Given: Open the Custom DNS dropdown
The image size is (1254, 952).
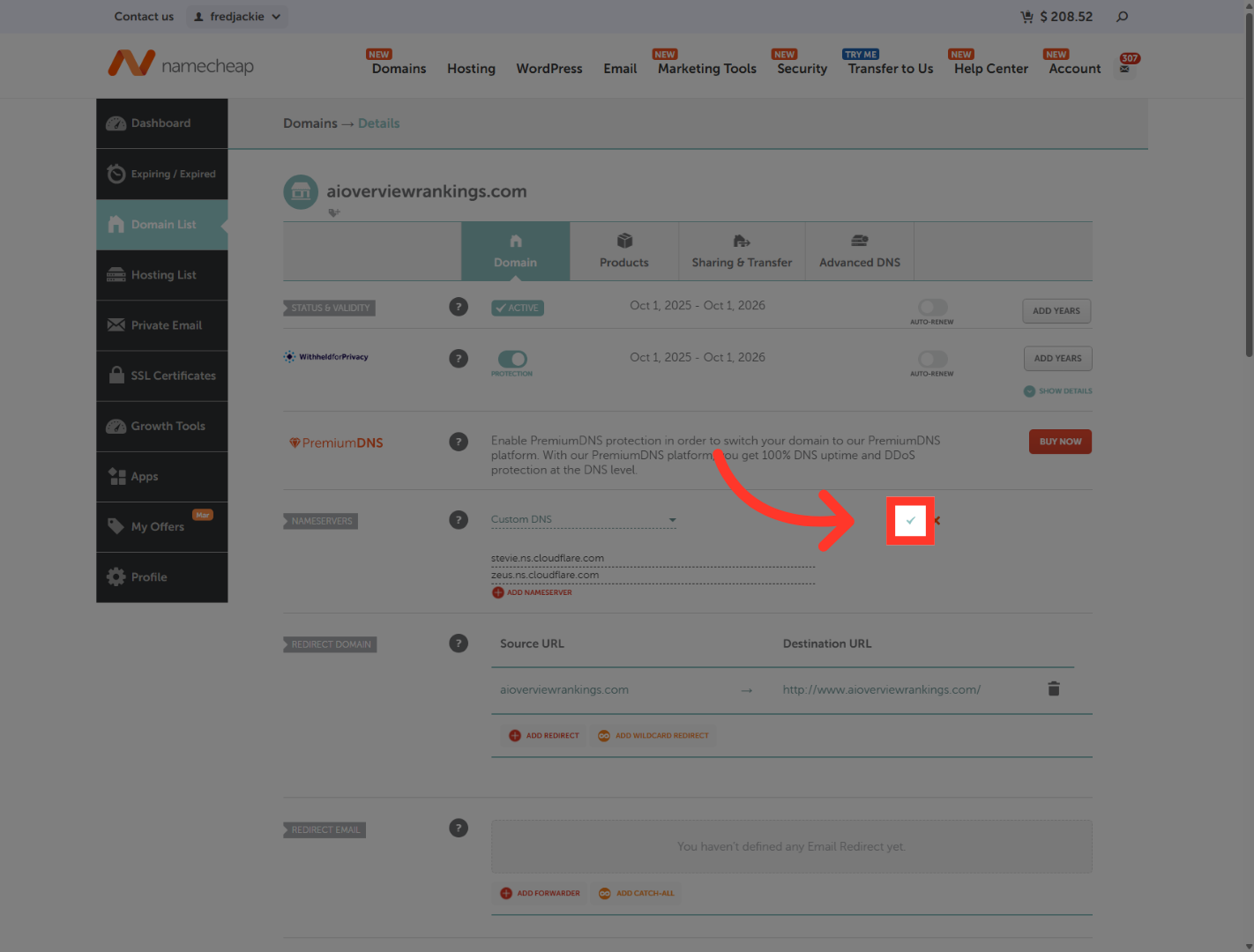Looking at the screenshot, I should click(x=583, y=519).
